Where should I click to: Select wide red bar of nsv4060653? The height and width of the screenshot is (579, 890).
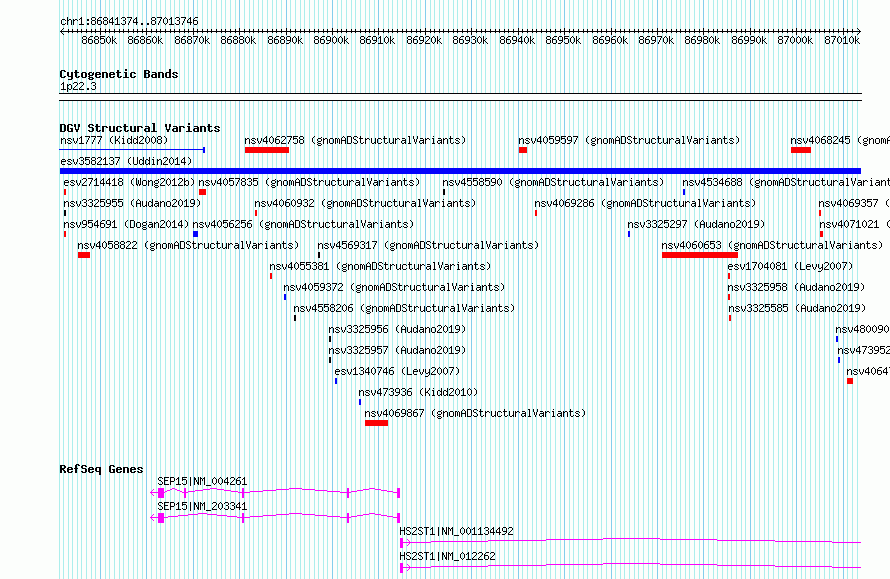click(700, 255)
